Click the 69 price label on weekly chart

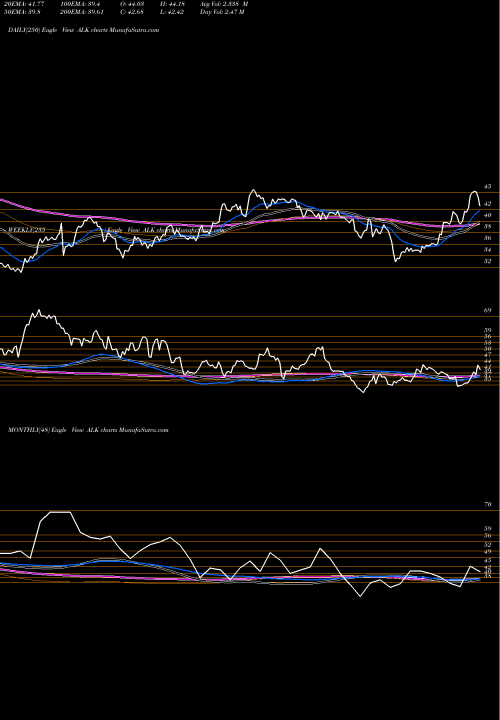(x=488, y=311)
